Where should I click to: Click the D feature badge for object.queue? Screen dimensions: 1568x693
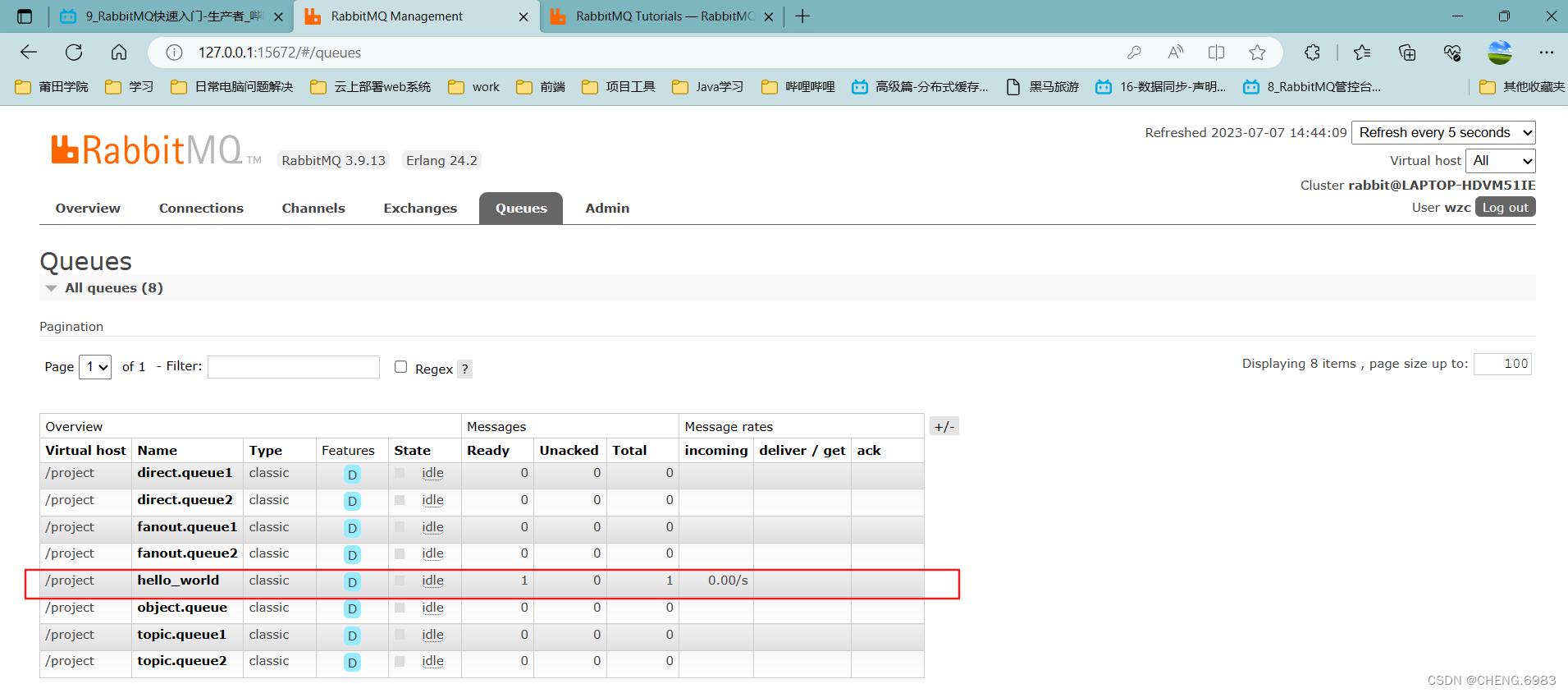[352, 609]
